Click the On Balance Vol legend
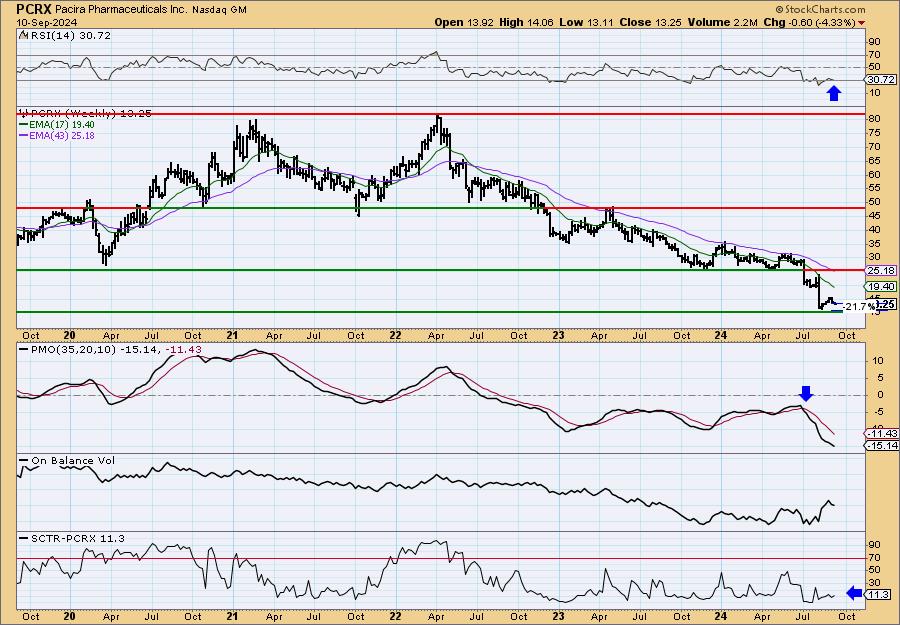900x625 pixels. tap(67, 461)
